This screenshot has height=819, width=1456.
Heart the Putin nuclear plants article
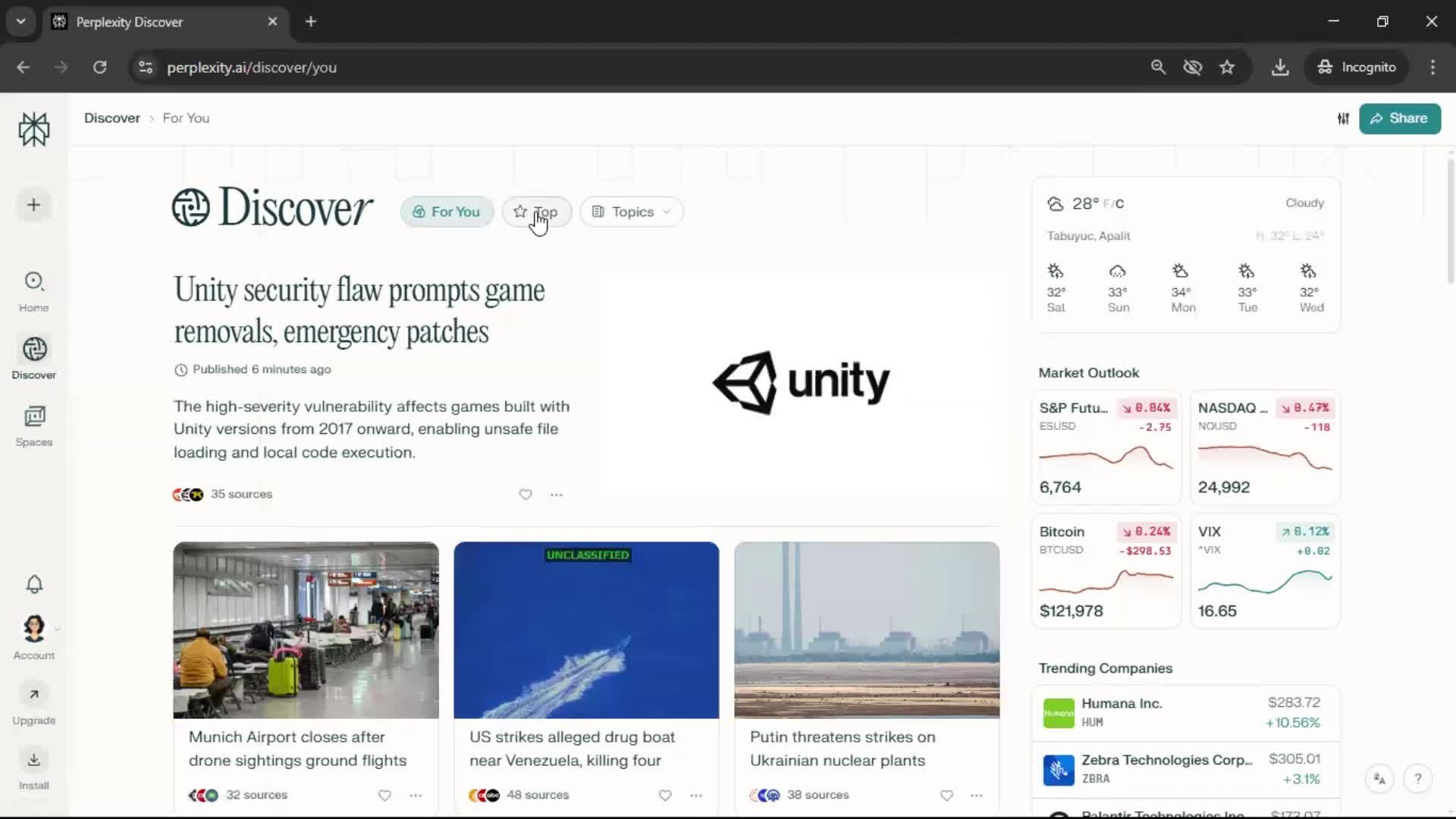(x=946, y=795)
